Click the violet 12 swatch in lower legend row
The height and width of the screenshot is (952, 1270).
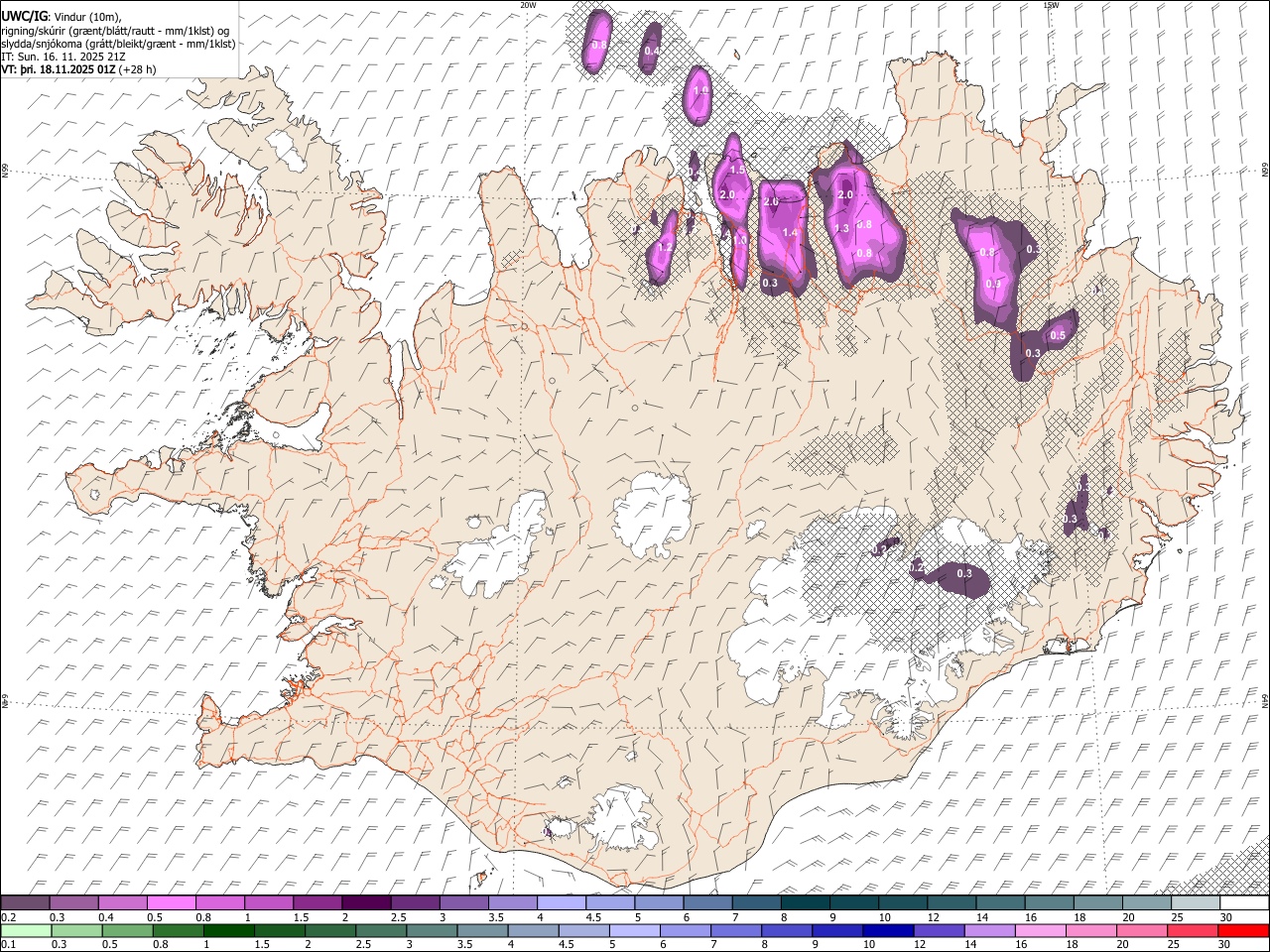click(x=939, y=930)
